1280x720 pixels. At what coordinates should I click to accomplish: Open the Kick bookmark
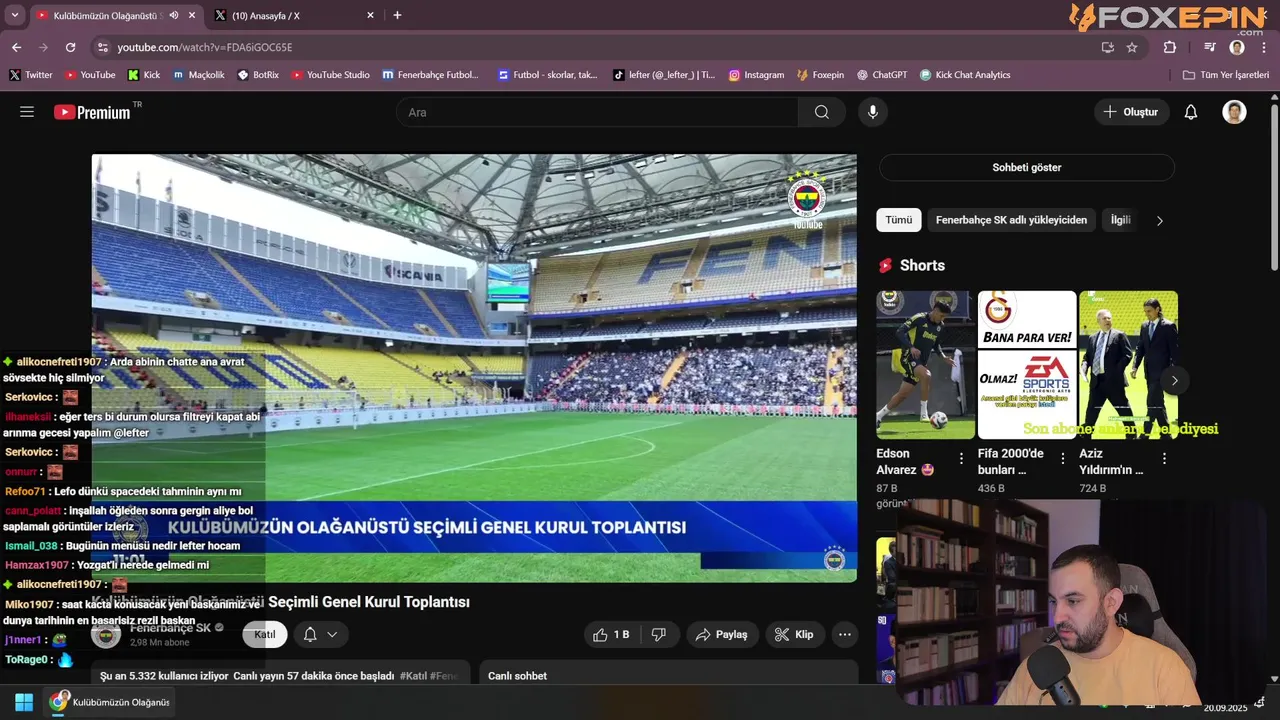(144, 75)
